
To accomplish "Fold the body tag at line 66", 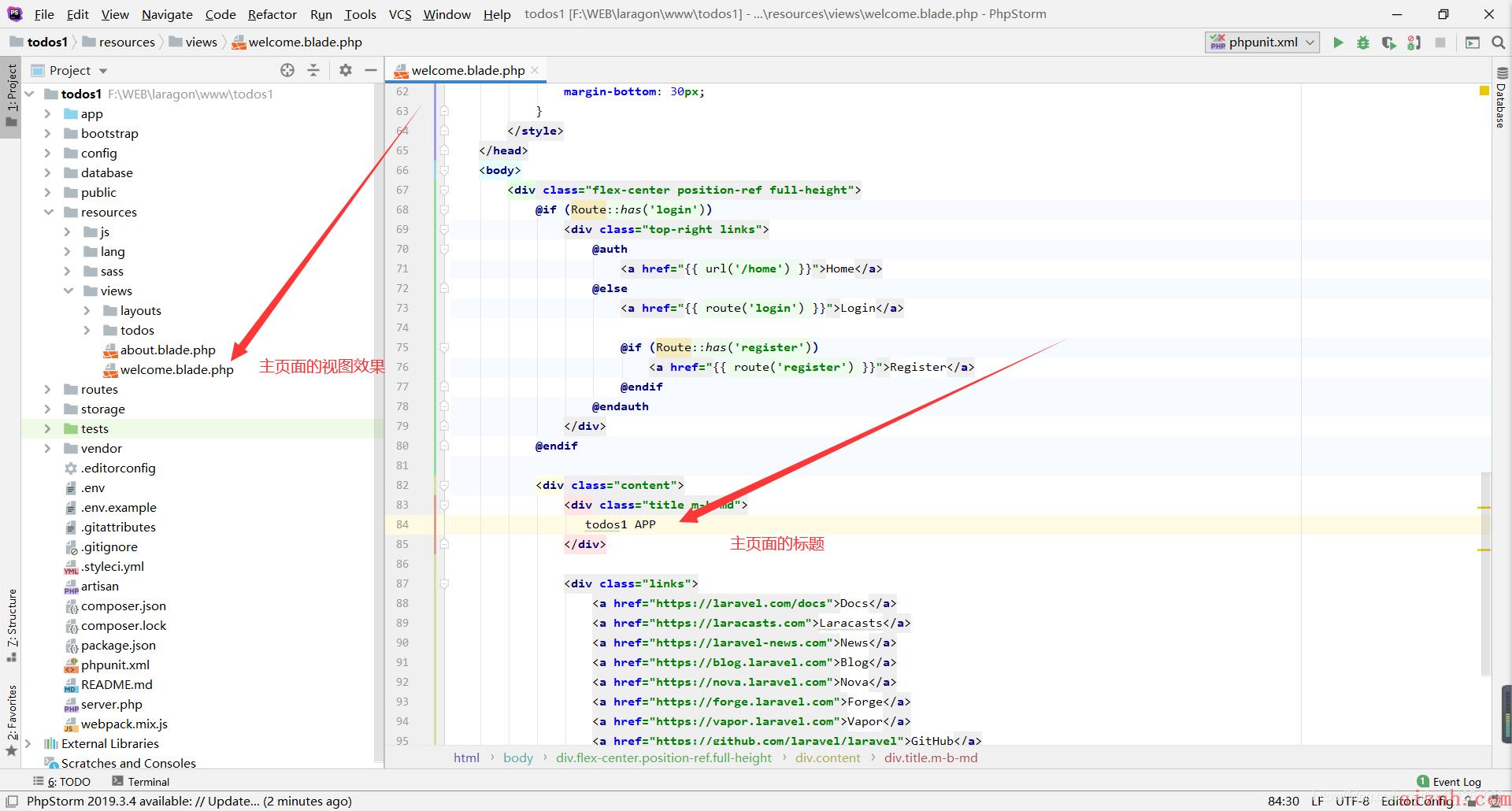I will click(x=444, y=170).
